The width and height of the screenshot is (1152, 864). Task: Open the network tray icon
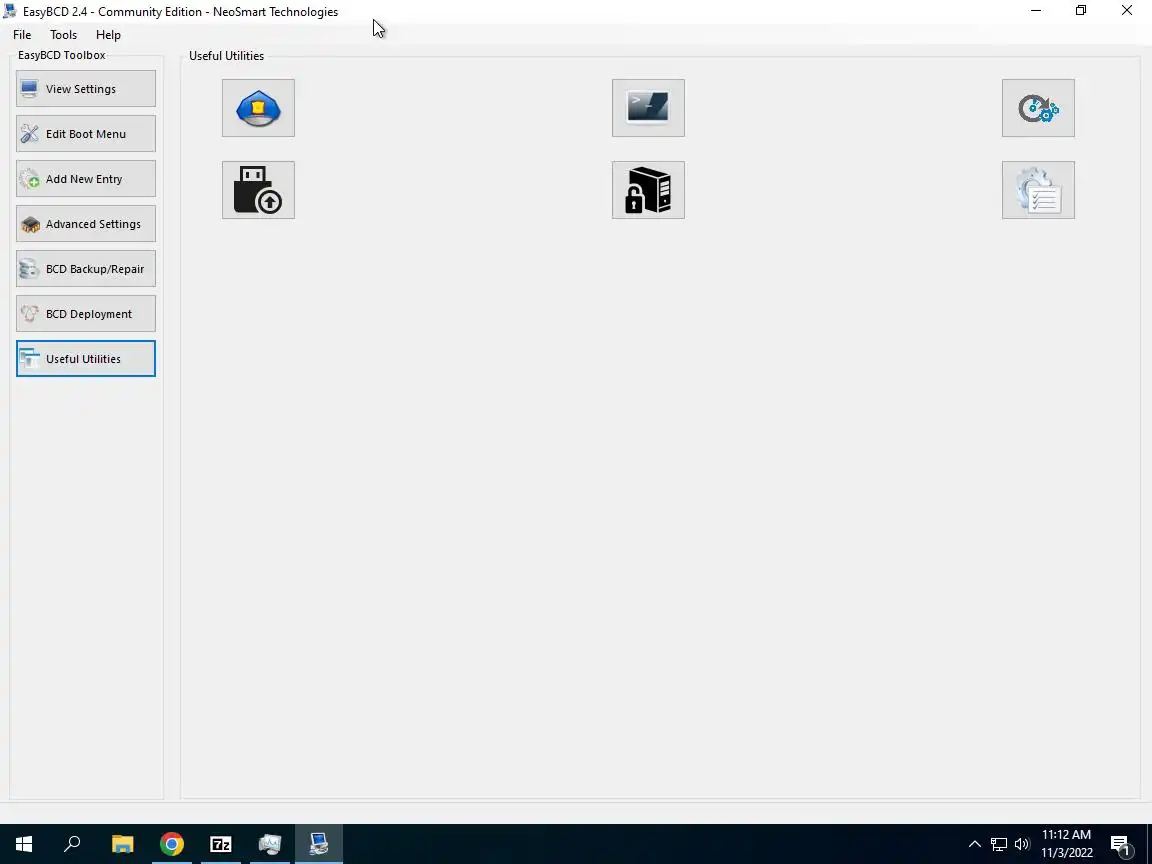(998, 844)
